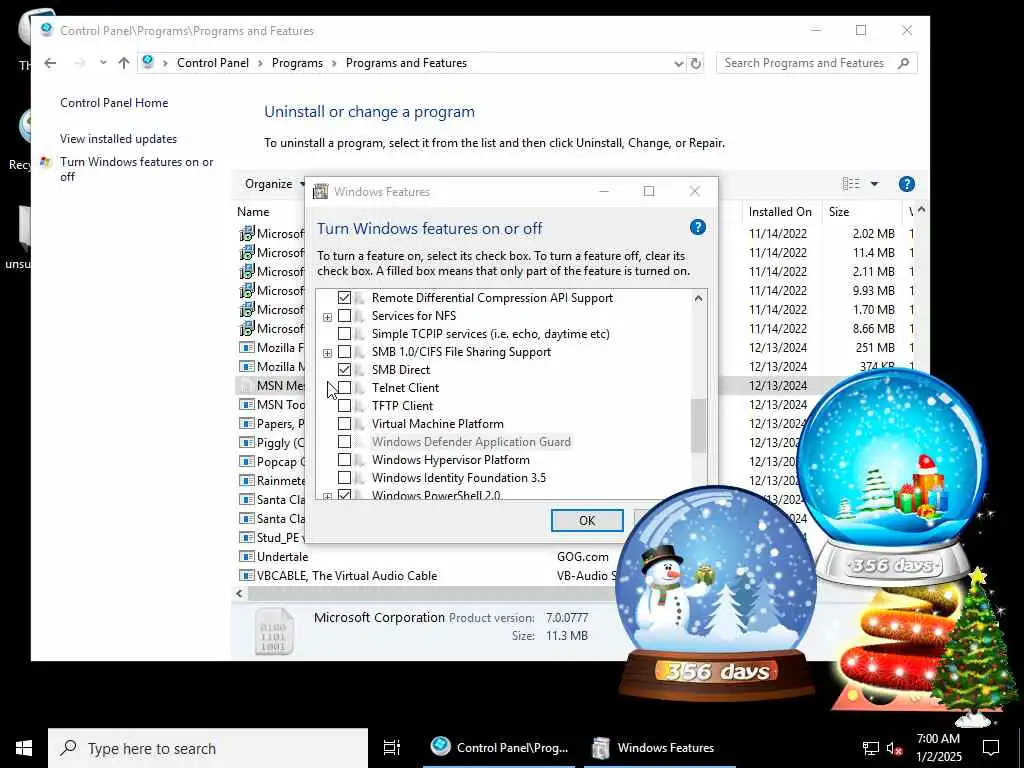Sort by the Installed On column
This screenshot has width=1024, height=768.
[780, 212]
